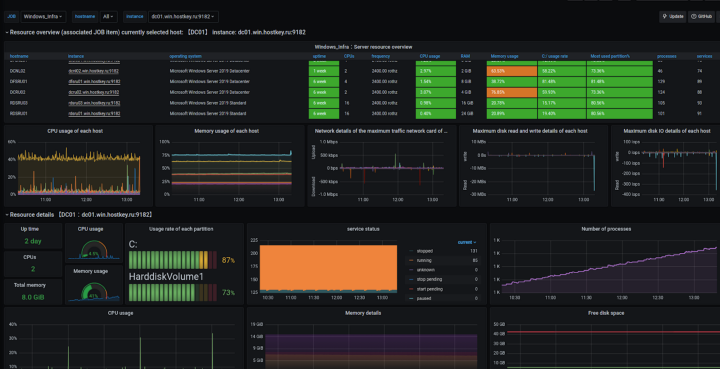Sort table by processes column

click(x=666, y=56)
